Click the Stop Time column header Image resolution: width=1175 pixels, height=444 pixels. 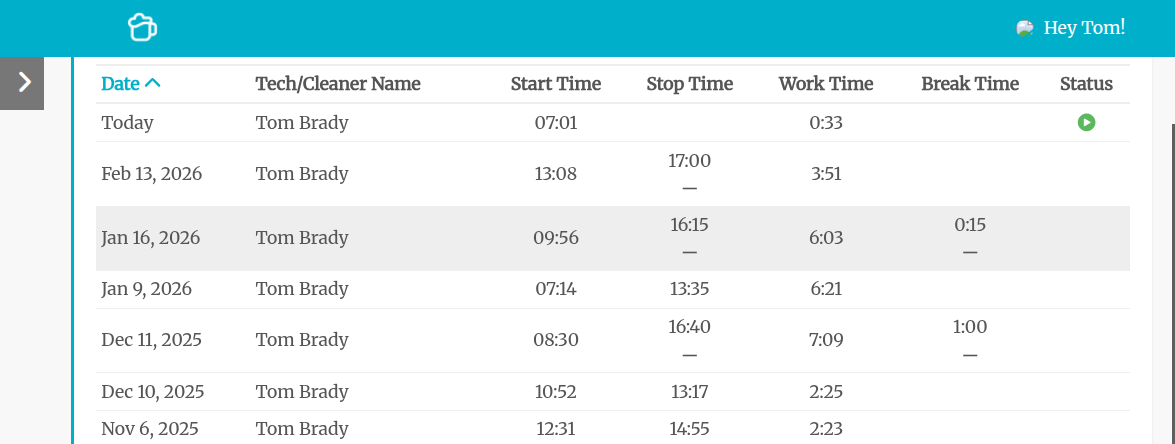[689, 84]
